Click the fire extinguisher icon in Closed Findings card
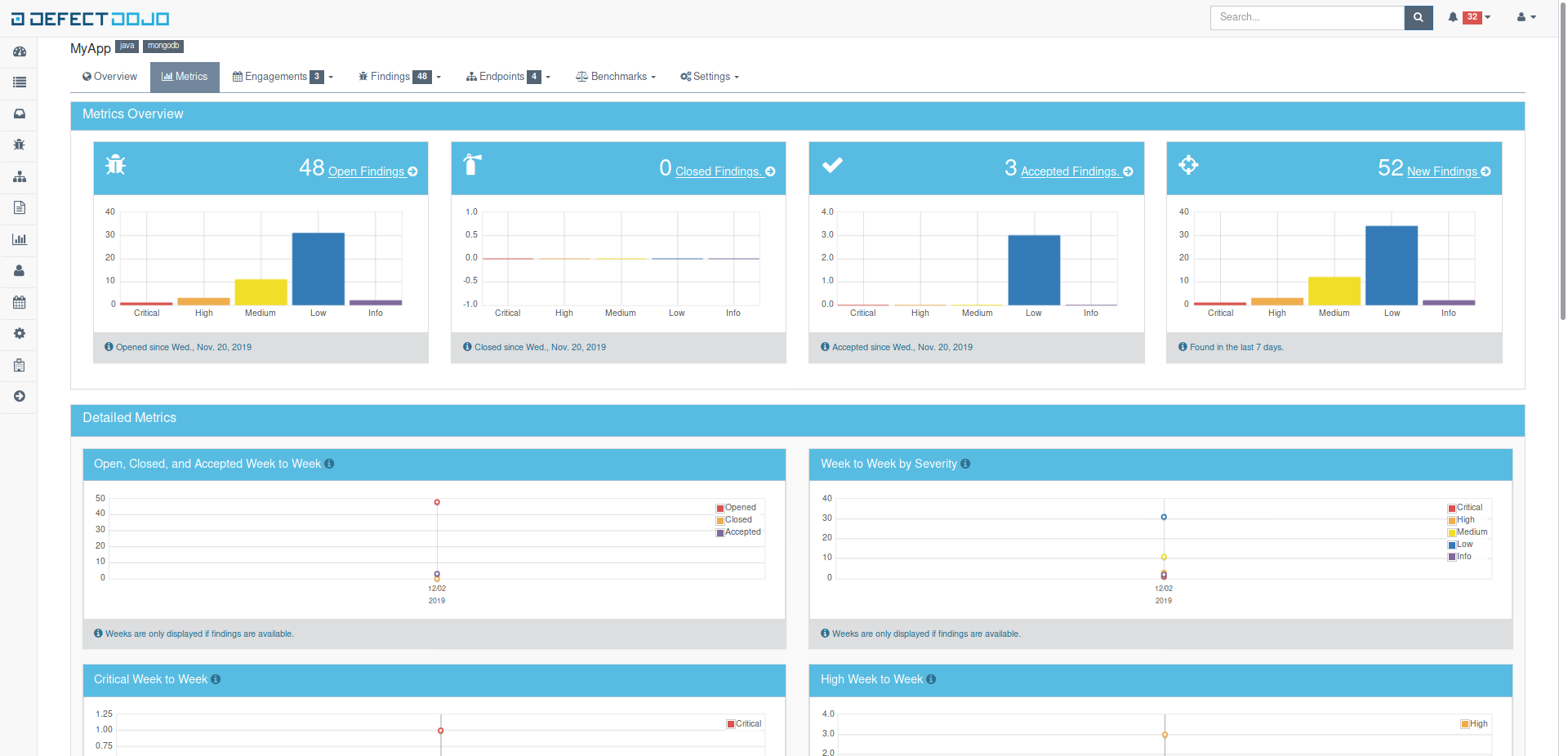Viewport: 1568px width, 756px height. 473,164
